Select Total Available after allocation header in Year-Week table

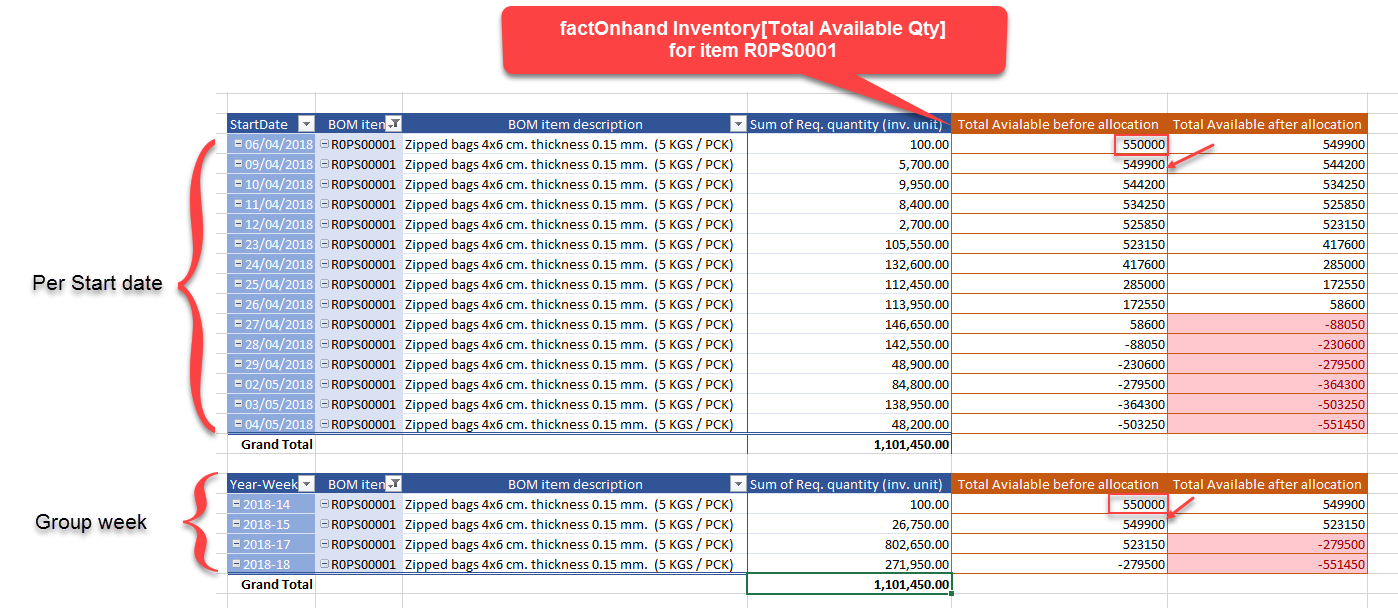(1266, 484)
